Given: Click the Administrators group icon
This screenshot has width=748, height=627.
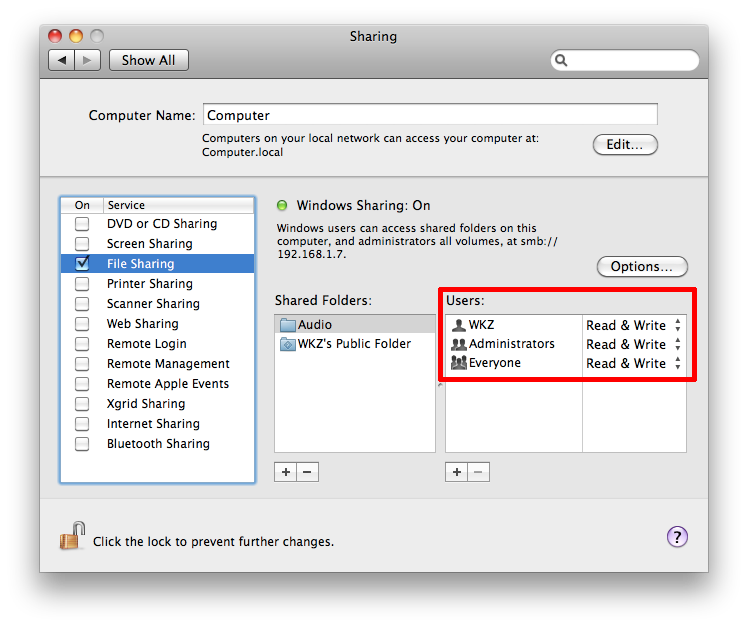Looking at the screenshot, I should click(x=458, y=344).
